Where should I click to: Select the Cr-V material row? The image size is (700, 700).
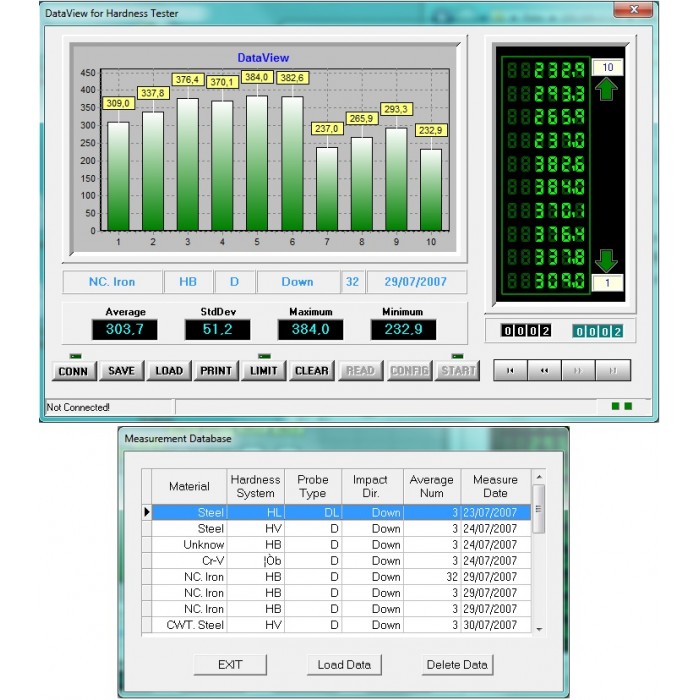click(340, 561)
